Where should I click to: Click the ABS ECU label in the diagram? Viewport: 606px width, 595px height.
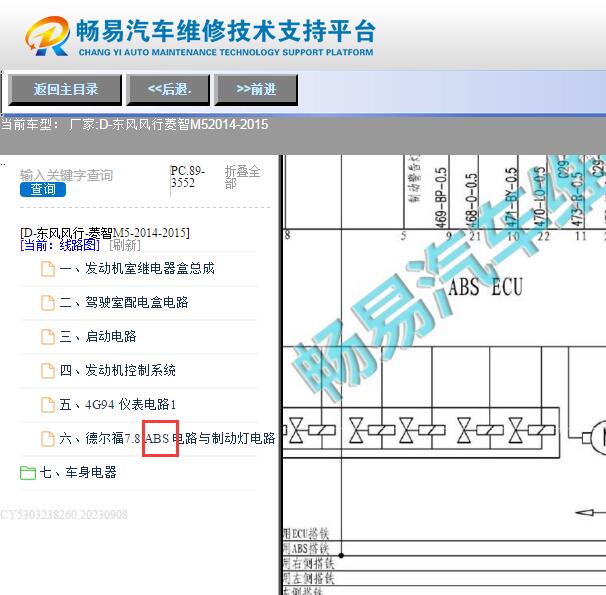click(485, 287)
